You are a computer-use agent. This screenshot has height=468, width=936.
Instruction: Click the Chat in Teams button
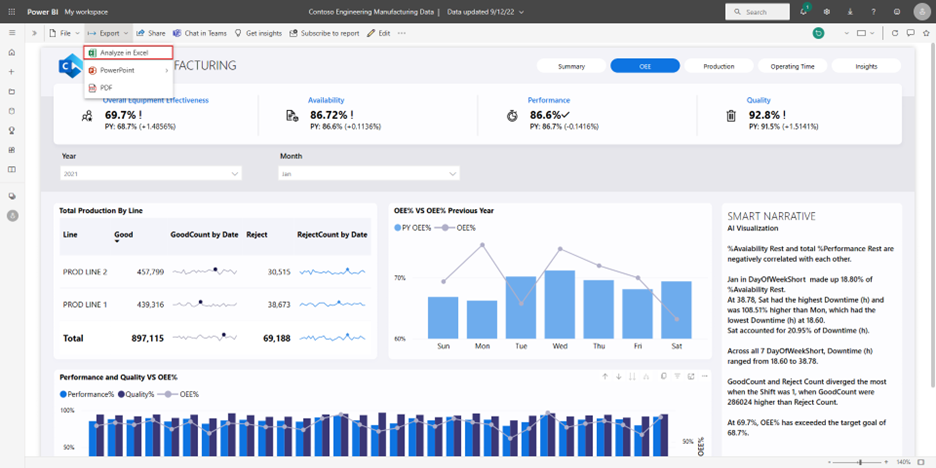pos(200,33)
